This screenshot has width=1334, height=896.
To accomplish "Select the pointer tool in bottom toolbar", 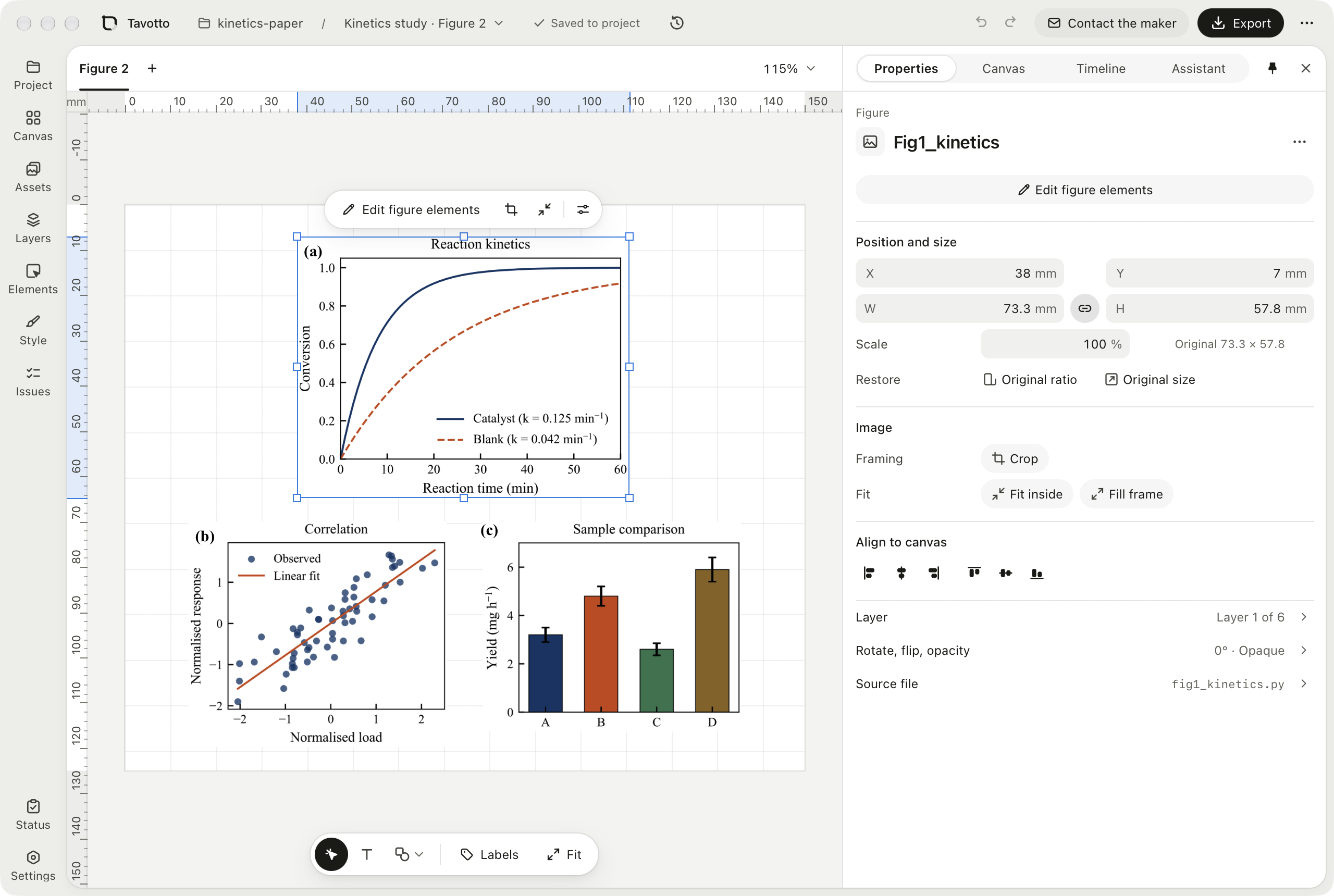I will point(331,854).
